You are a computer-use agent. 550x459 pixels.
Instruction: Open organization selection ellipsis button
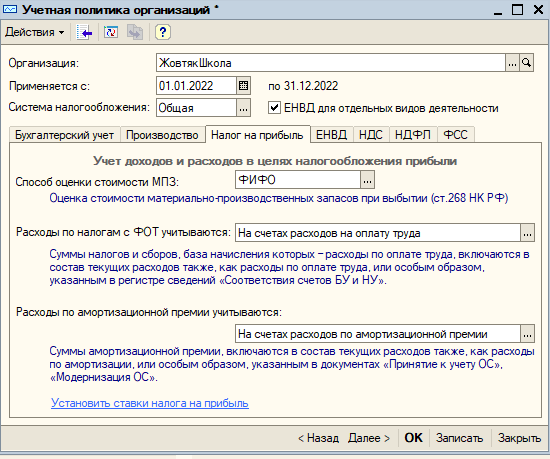pyautogui.click(x=512, y=63)
